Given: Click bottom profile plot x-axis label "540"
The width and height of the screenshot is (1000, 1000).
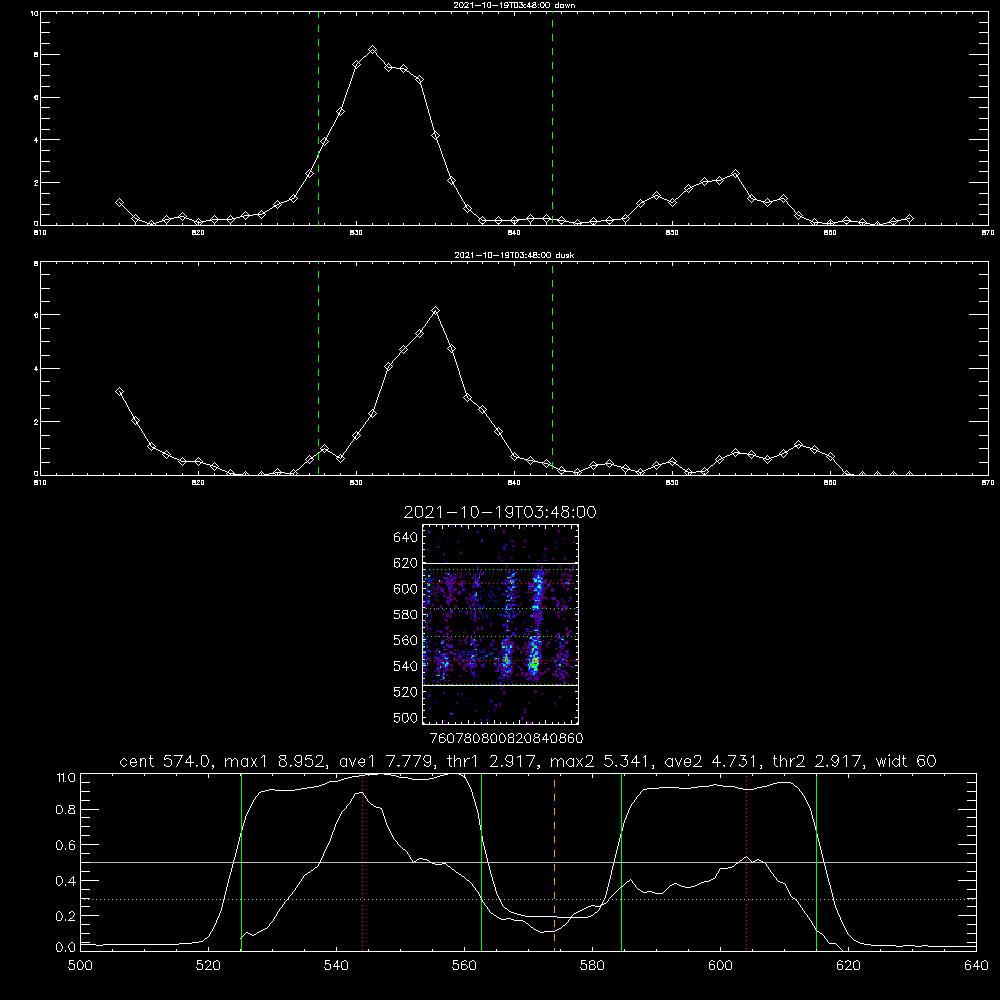Looking at the screenshot, I should (336, 966).
